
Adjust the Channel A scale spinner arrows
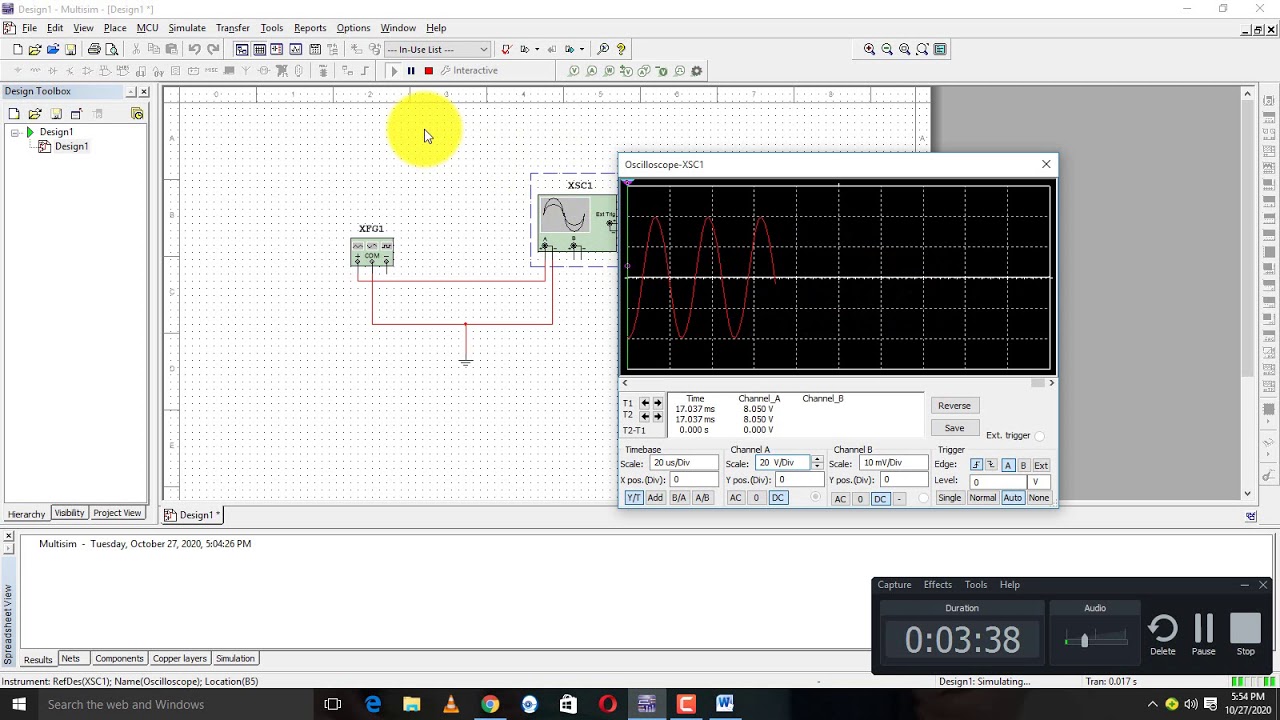tap(817, 463)
